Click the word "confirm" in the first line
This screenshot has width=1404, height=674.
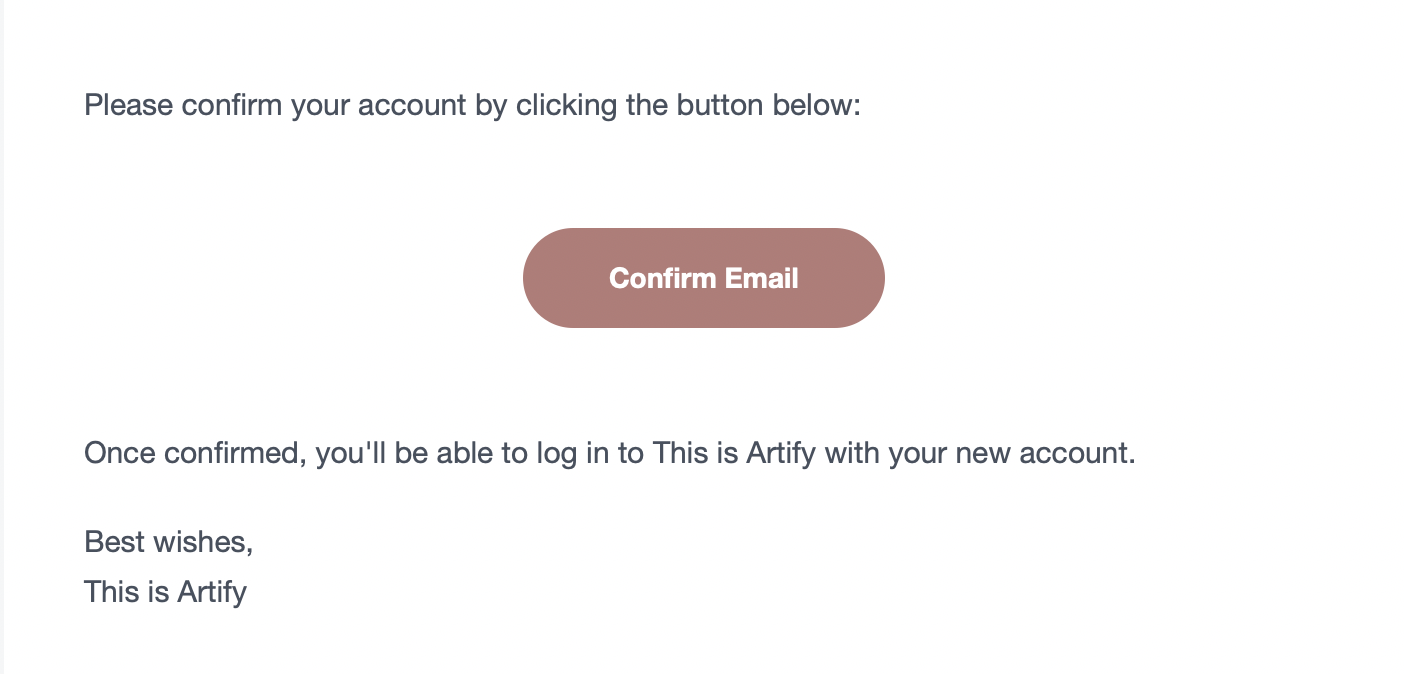pyautogui.click(x=232, y=105)
